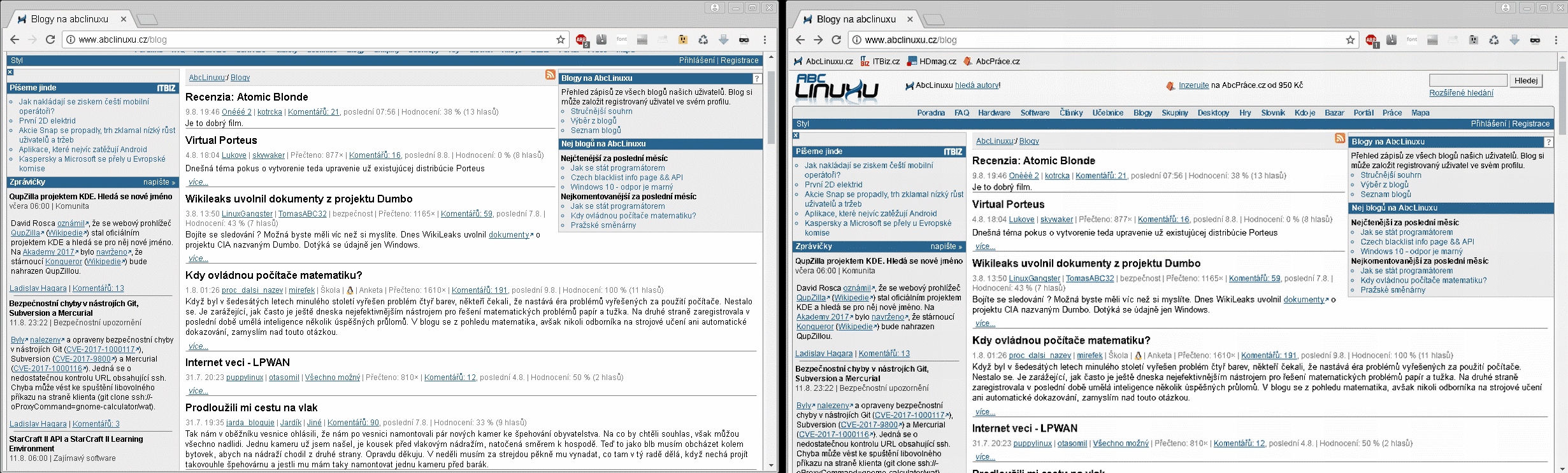
Task: Click hledá autory link in right window
Action: click(x=977, y=85)
